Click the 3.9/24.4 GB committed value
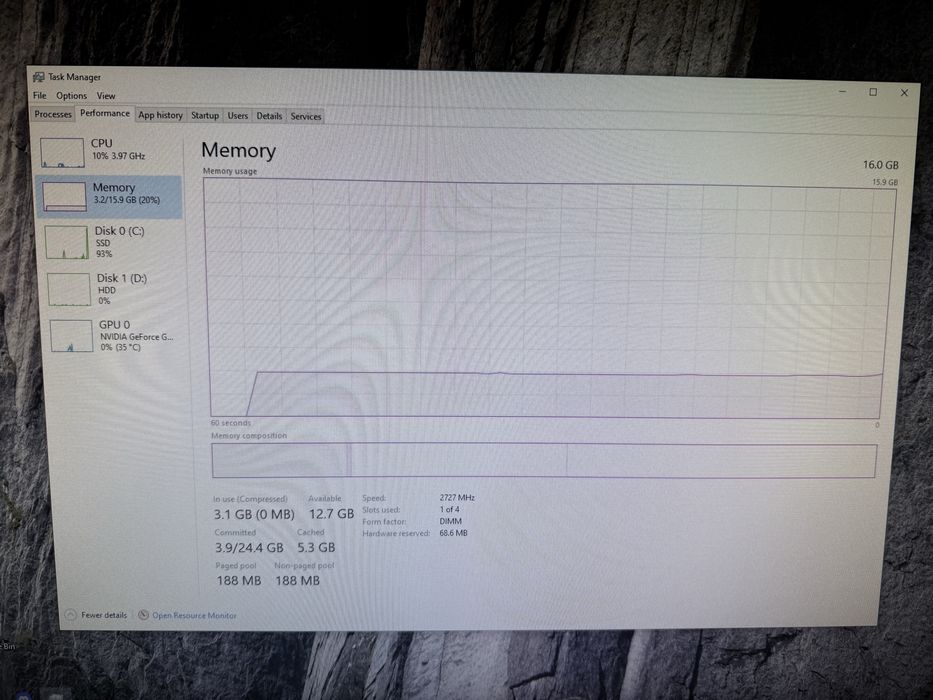 pyautogui.click(x=249, y=548)
